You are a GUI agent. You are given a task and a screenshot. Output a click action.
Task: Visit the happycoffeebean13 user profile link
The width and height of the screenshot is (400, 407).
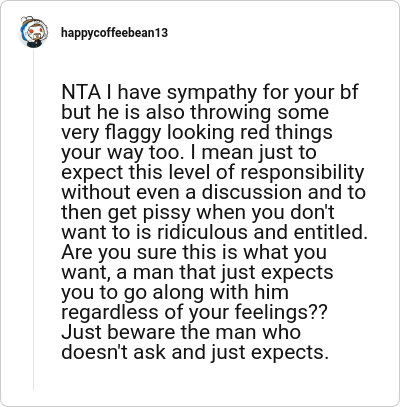tap(114, 33)
